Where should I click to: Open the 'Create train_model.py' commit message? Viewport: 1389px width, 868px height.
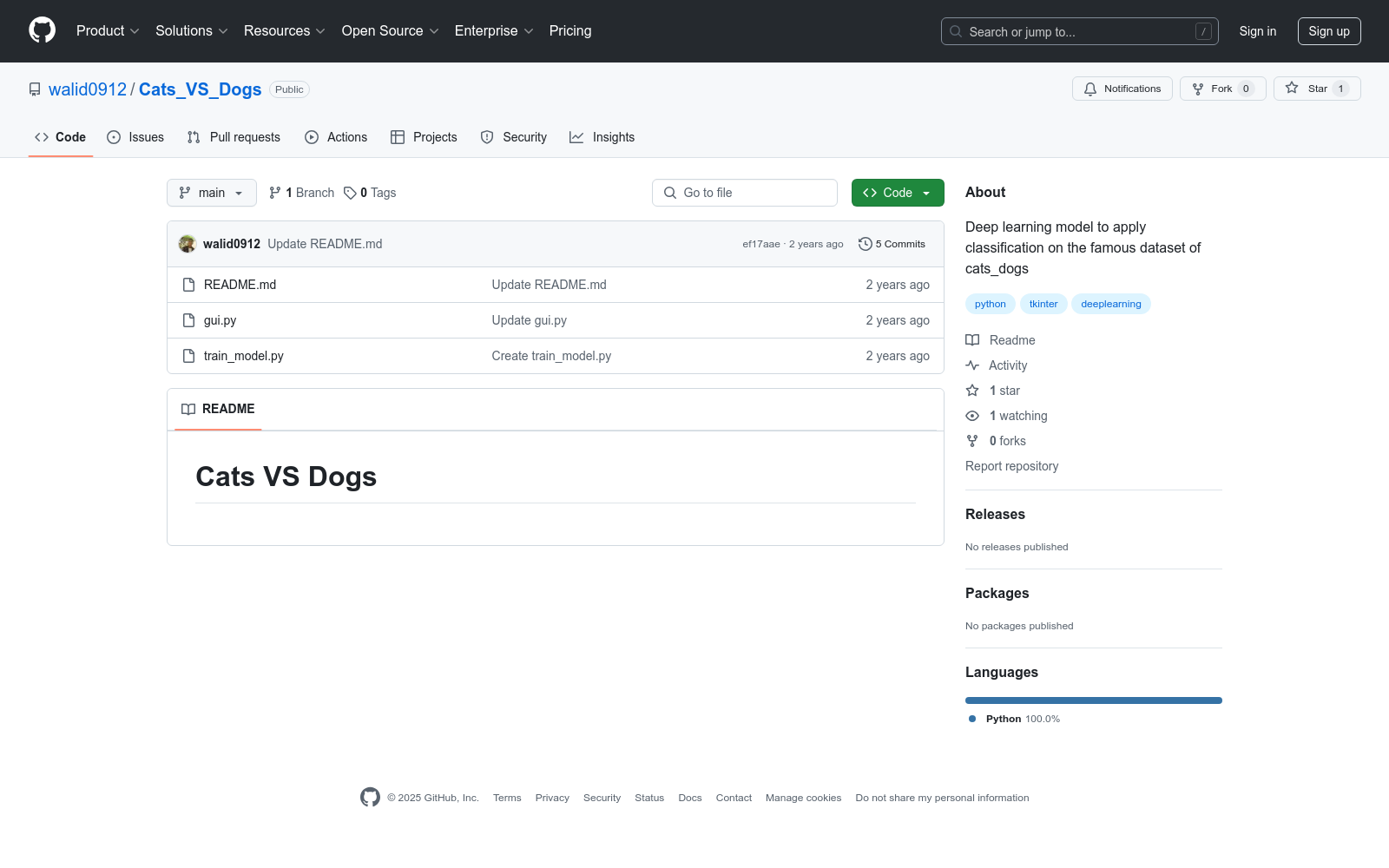(x=551, y=356)
